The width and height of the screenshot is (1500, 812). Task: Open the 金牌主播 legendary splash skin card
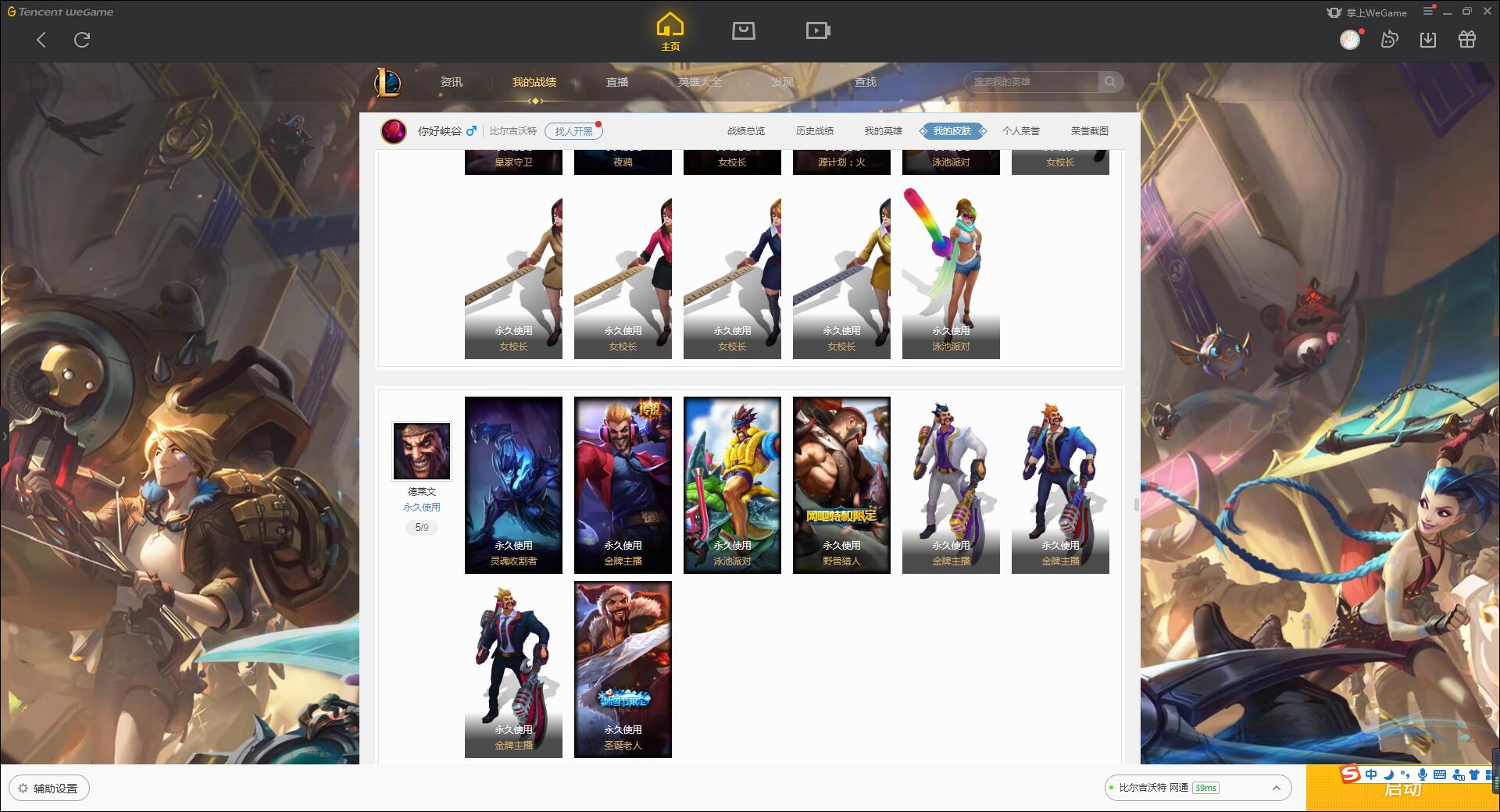623,485
